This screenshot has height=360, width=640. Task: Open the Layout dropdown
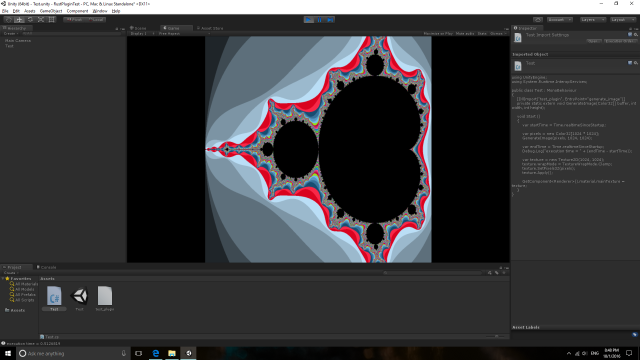click(622, 20)
